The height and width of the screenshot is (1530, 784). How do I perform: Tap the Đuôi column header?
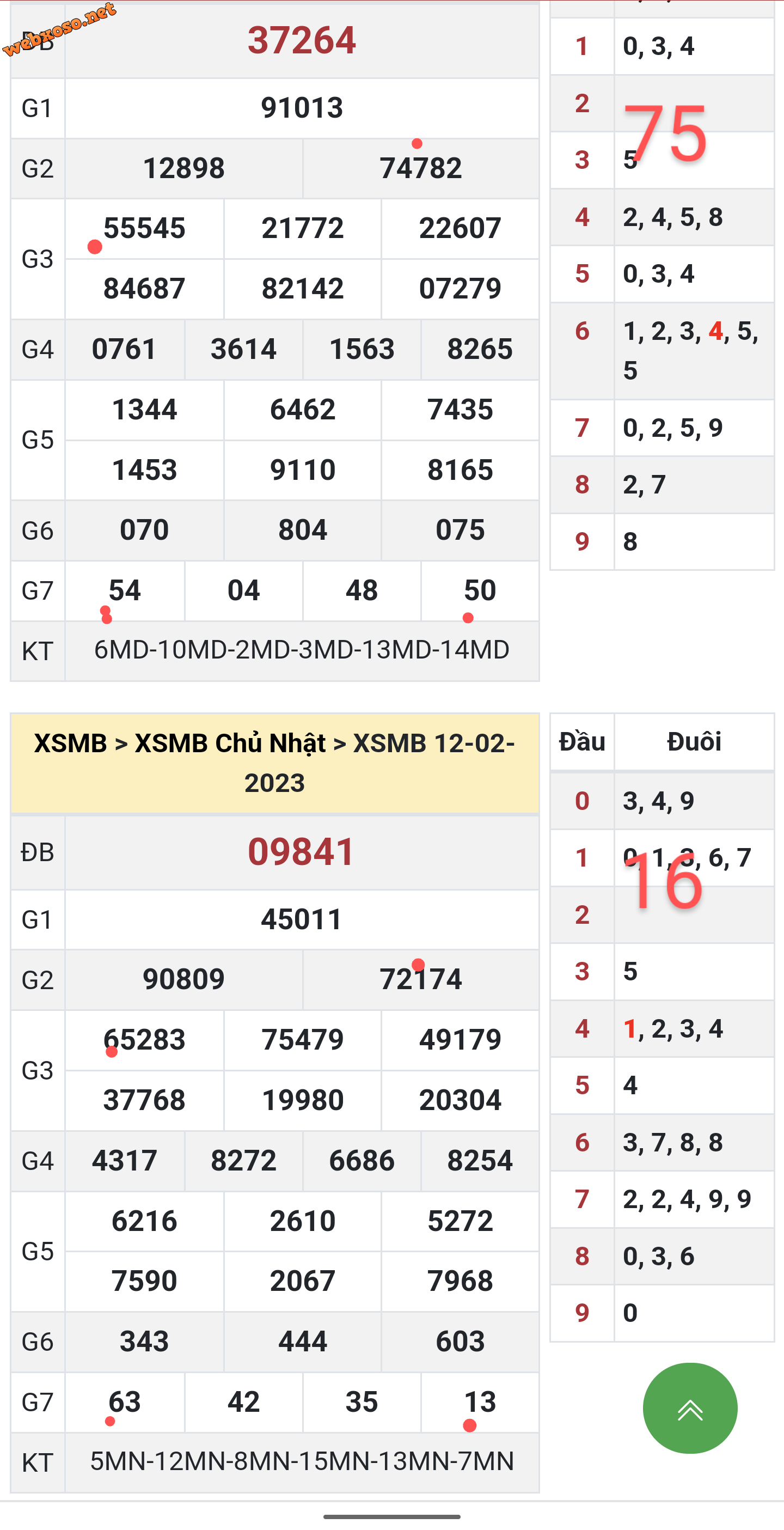coord(694,741)
